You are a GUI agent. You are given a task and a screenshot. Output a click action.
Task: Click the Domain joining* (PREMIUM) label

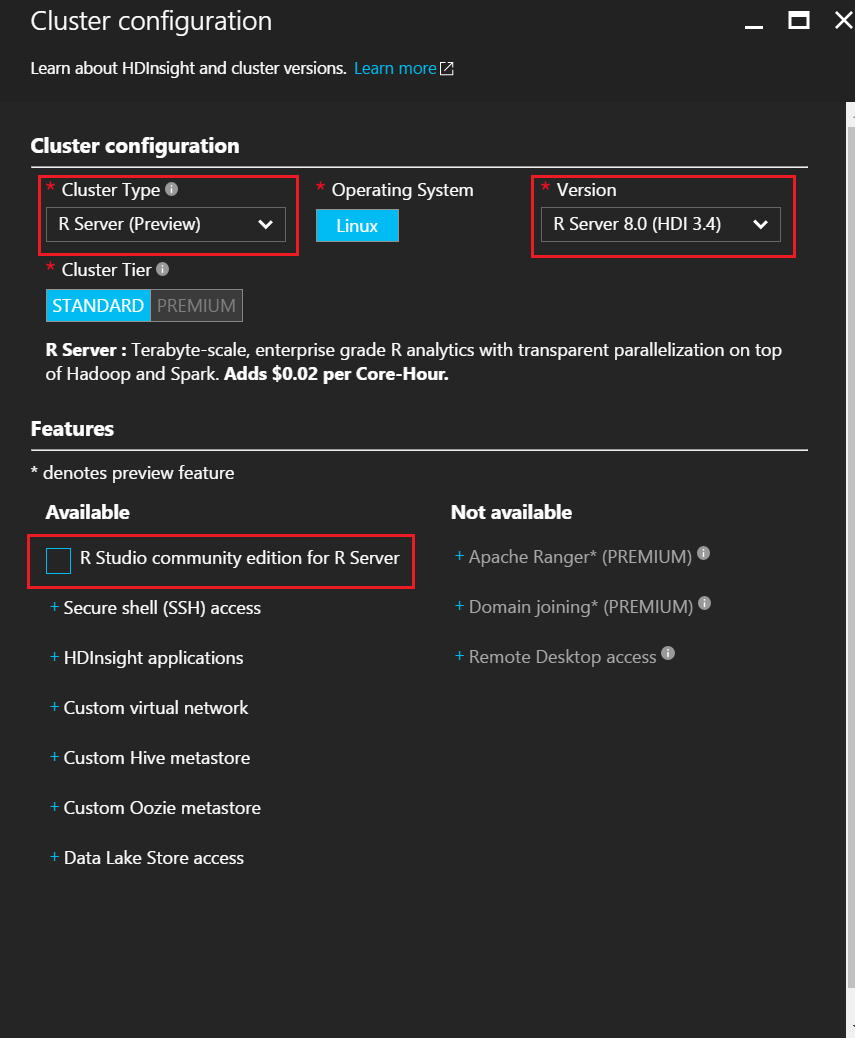click(581, 607)
